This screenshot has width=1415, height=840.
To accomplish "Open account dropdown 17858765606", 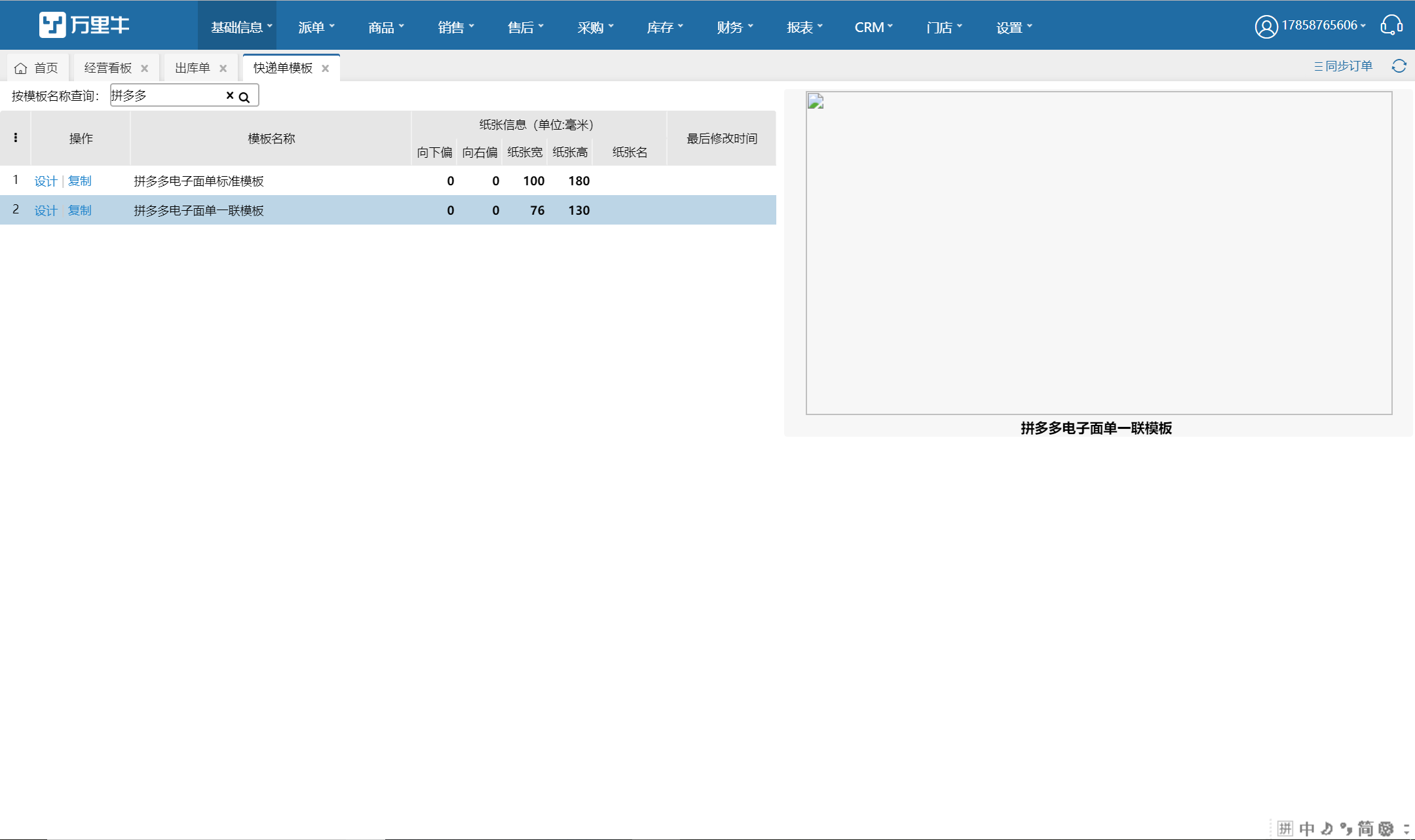I will pos(1323,26).
